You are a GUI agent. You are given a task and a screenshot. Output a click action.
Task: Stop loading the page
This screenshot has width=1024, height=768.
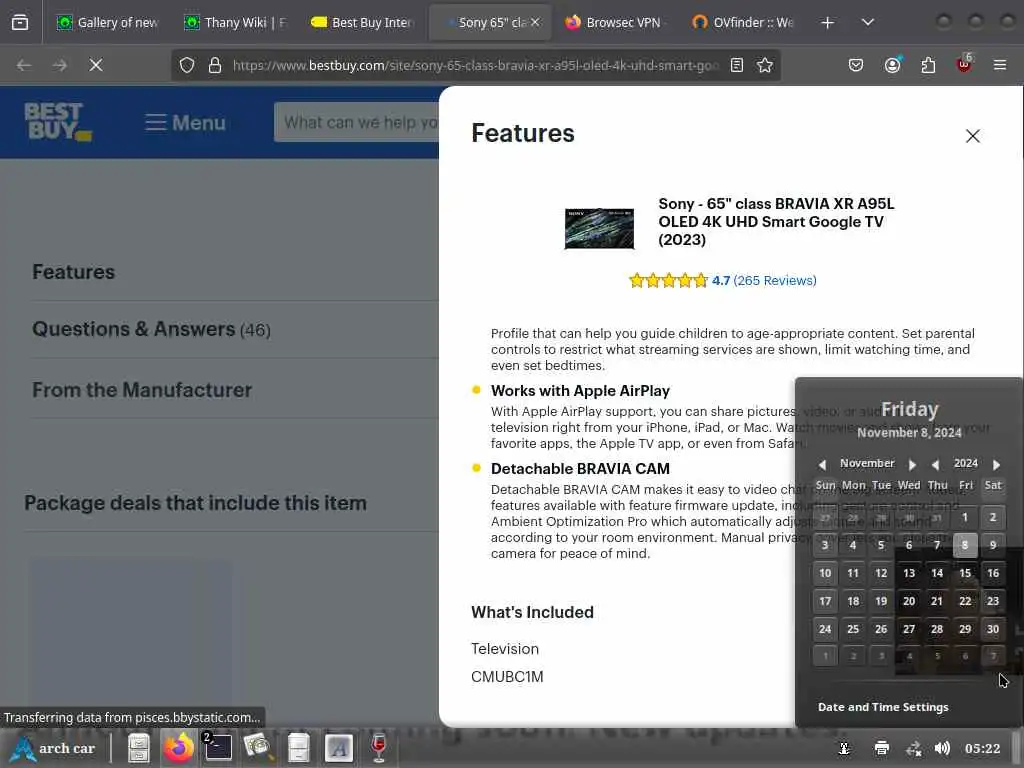point(95,65)
